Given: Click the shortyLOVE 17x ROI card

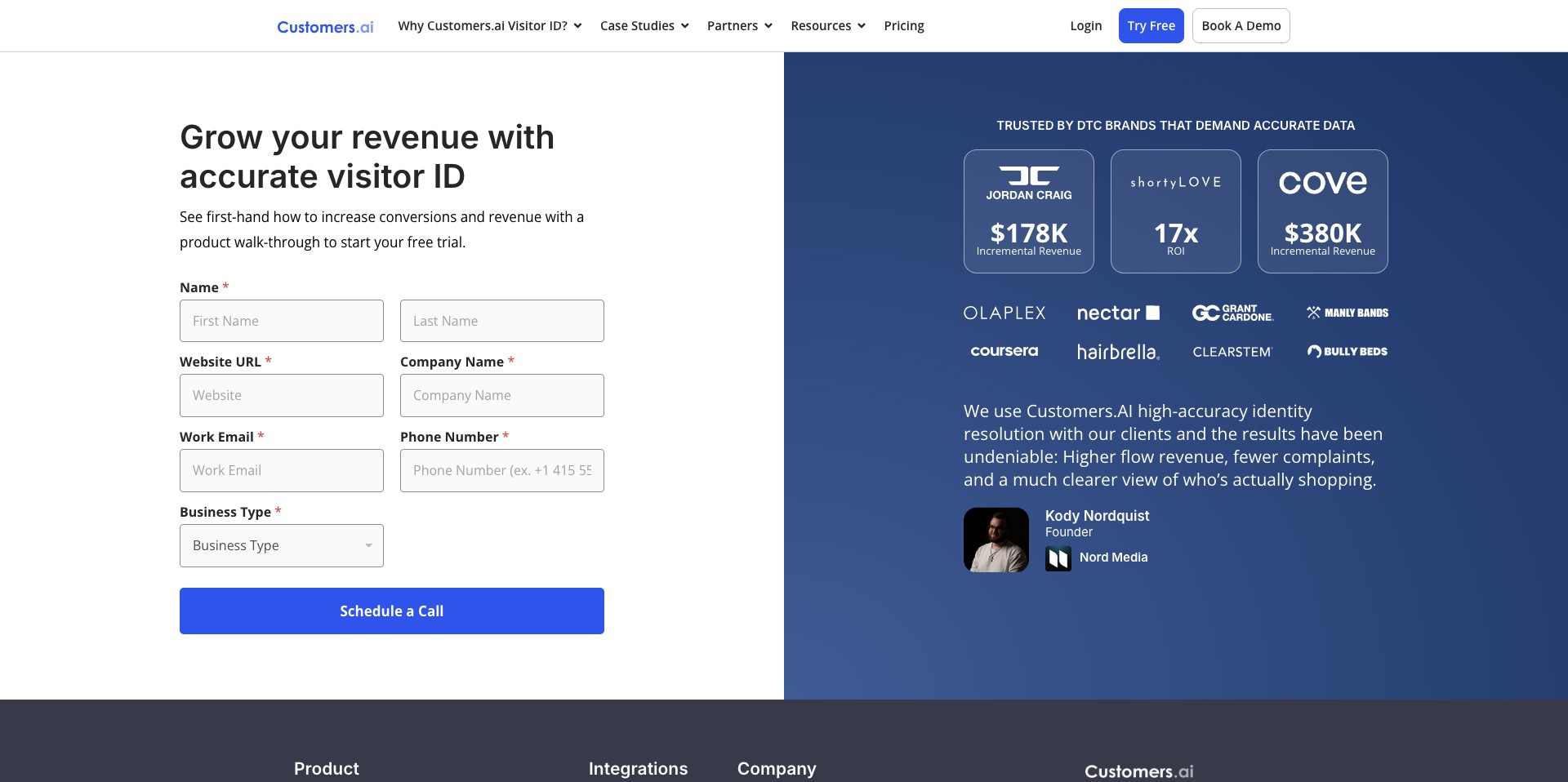Looking at the screenshot, I should 1176,211.
